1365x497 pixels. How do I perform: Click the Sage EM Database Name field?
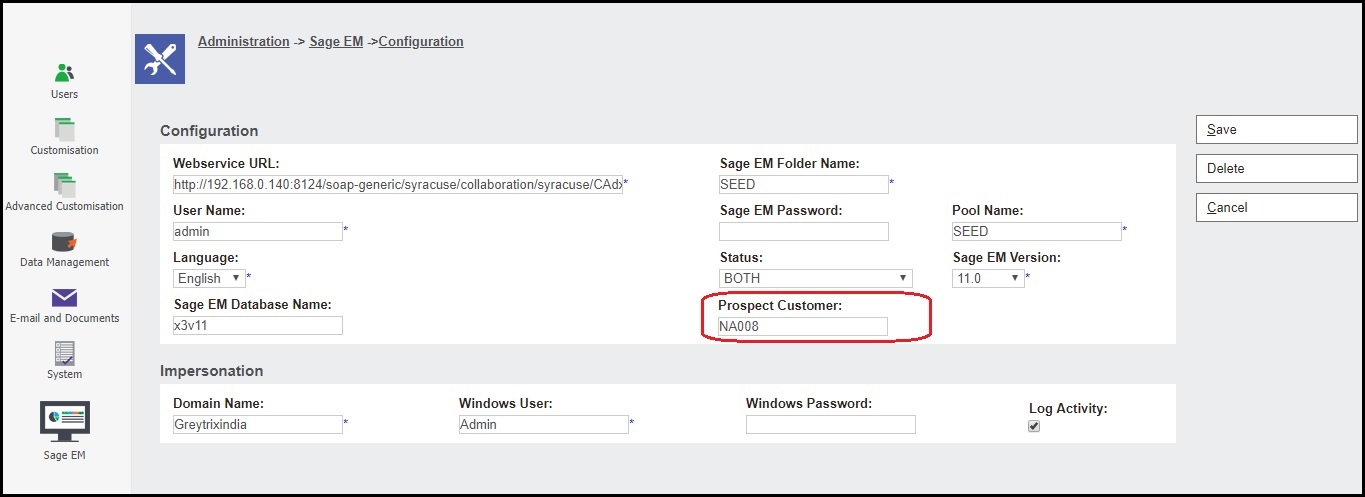click(x=258, y=325)
